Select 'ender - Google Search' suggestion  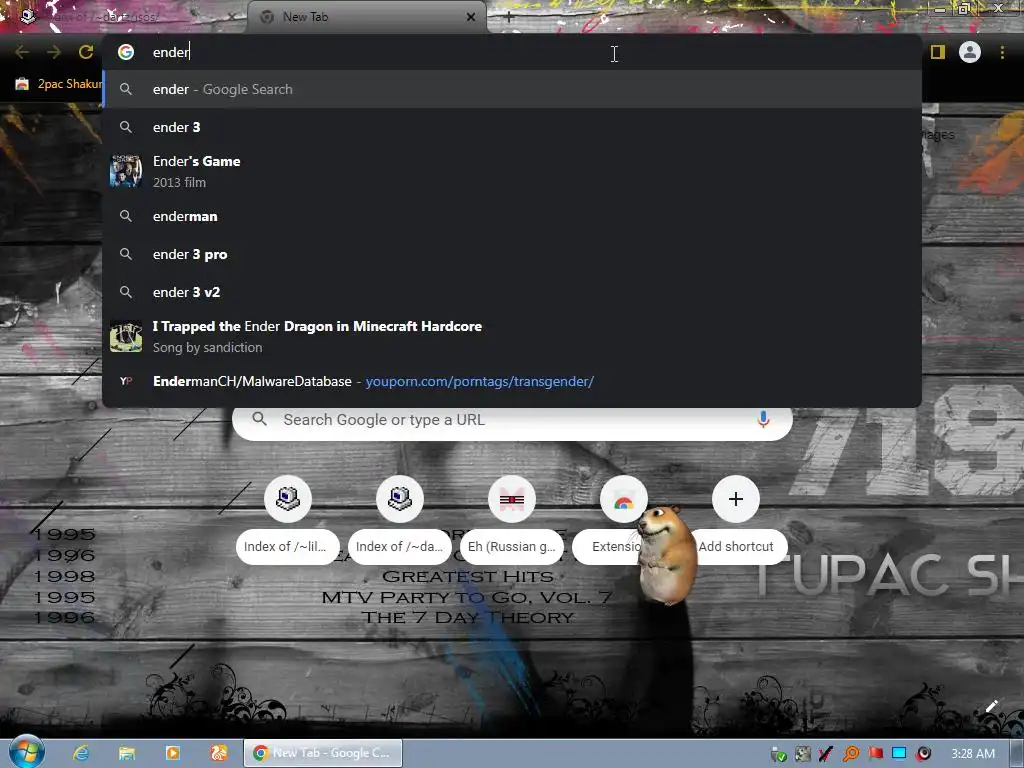point(511,89)
